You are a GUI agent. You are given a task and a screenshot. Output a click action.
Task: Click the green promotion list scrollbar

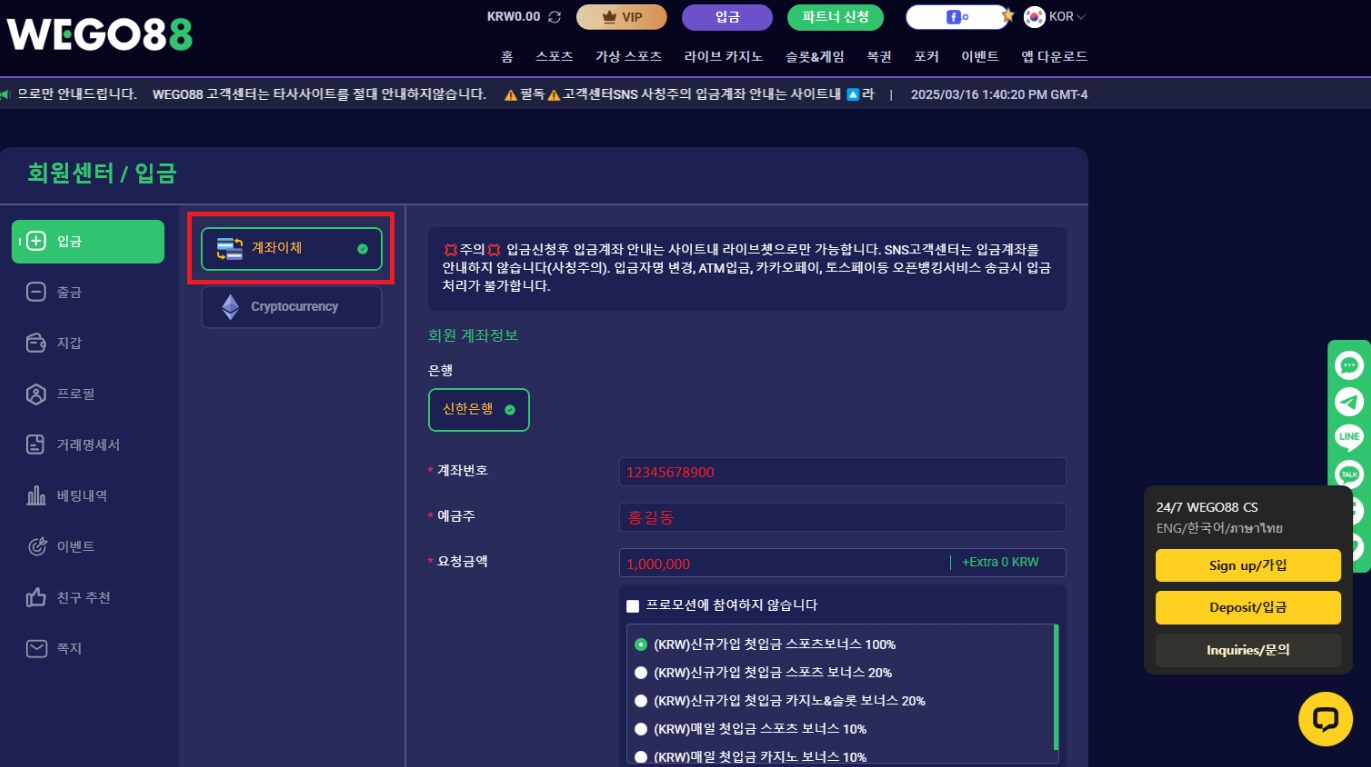point(1056,687)
